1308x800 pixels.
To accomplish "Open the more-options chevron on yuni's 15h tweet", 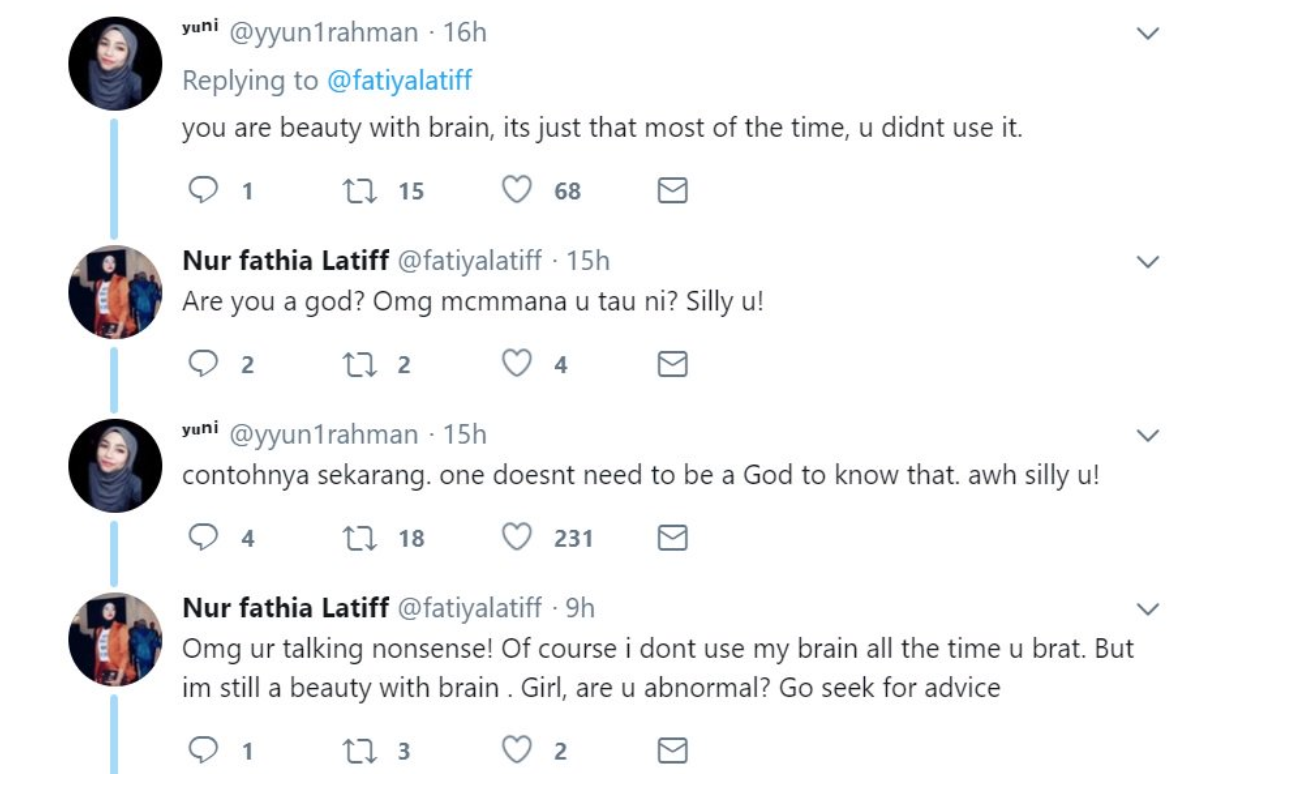I will (1148, 435).
